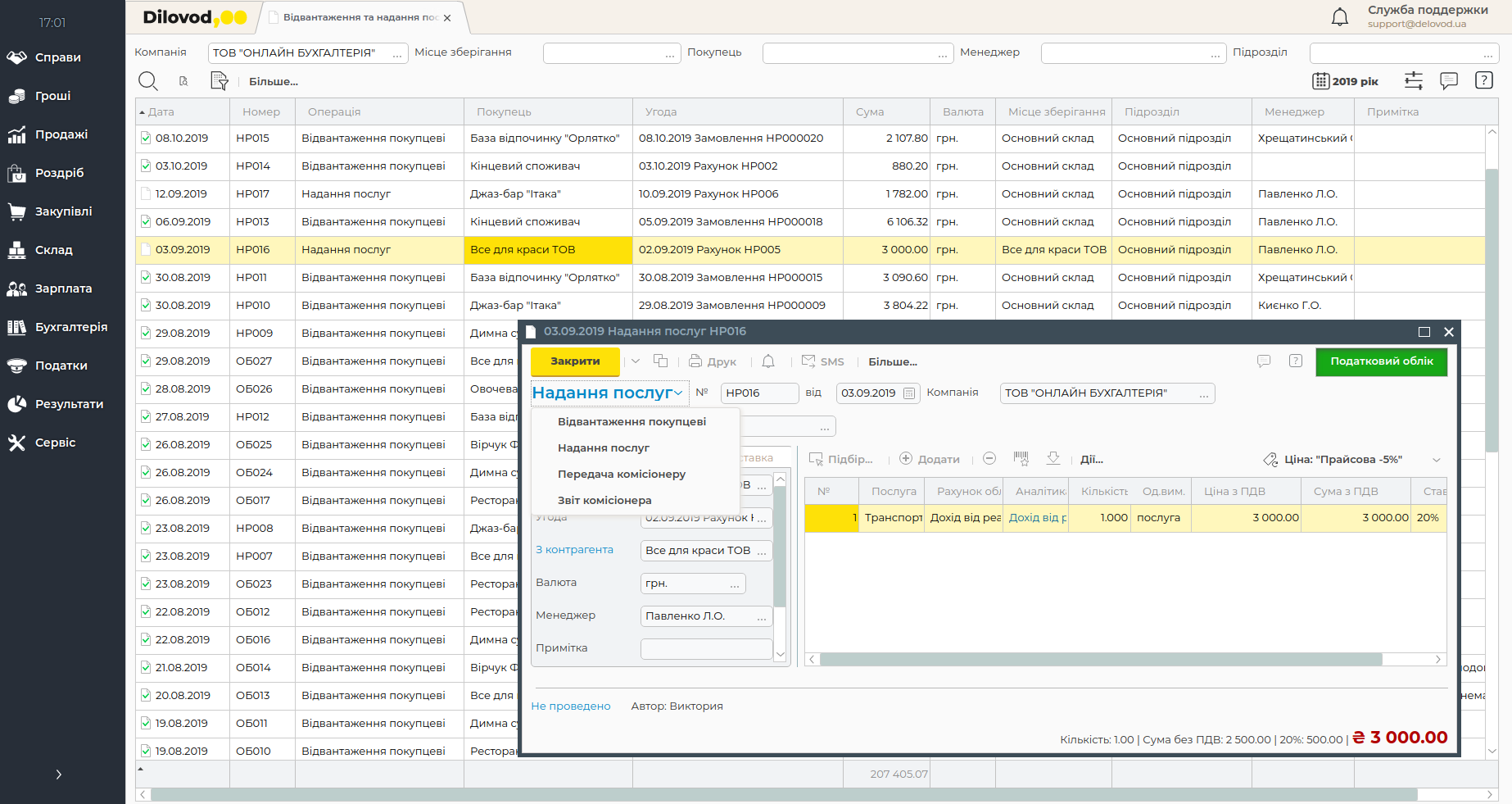Select Передача комісіонеру from the list

point(622,475)
